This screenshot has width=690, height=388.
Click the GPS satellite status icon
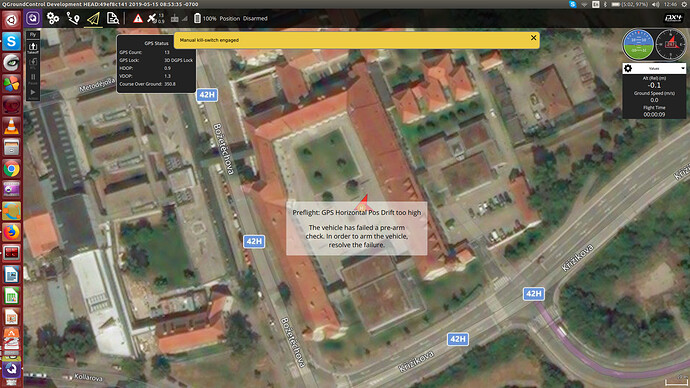click(152, 18)
